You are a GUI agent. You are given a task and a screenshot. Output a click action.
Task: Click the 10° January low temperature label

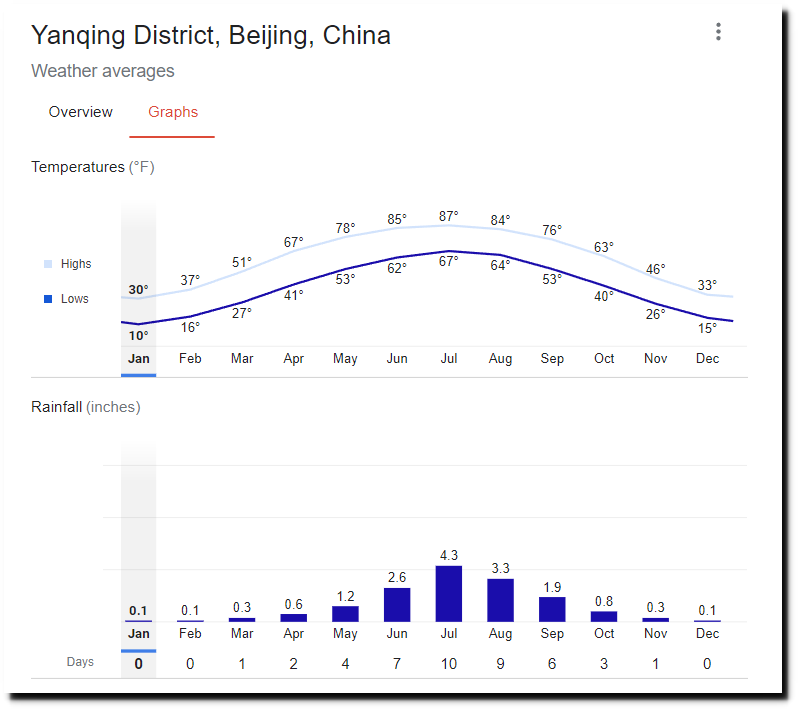(x=138, y=336)
